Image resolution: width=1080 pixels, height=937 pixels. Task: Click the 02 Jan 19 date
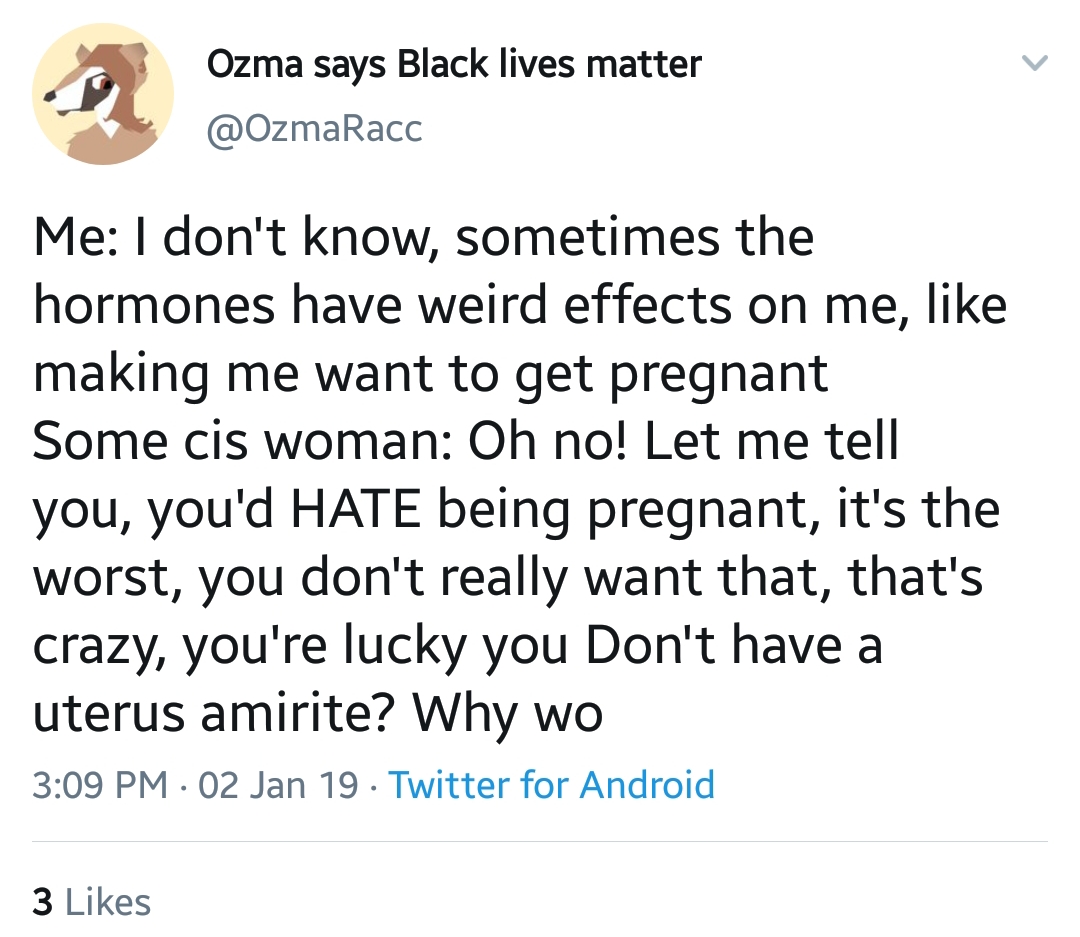pos(278,785)
